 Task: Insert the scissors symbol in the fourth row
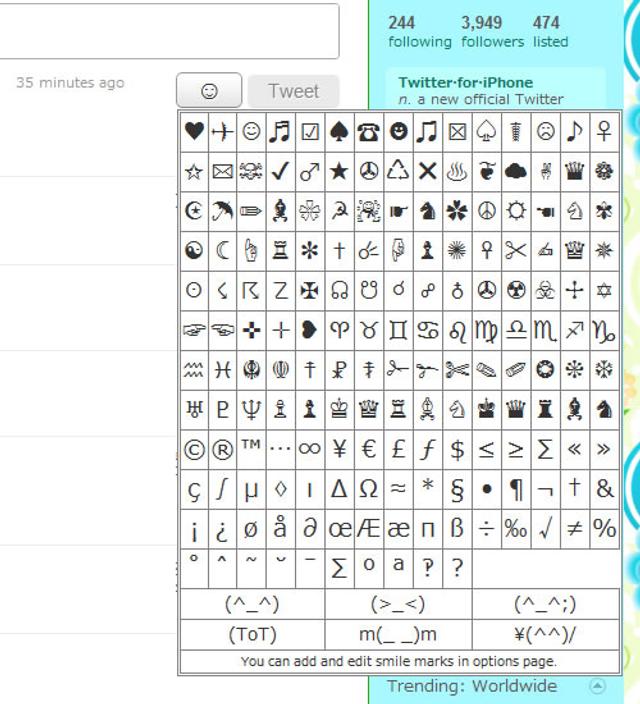(x=516, y=251)
